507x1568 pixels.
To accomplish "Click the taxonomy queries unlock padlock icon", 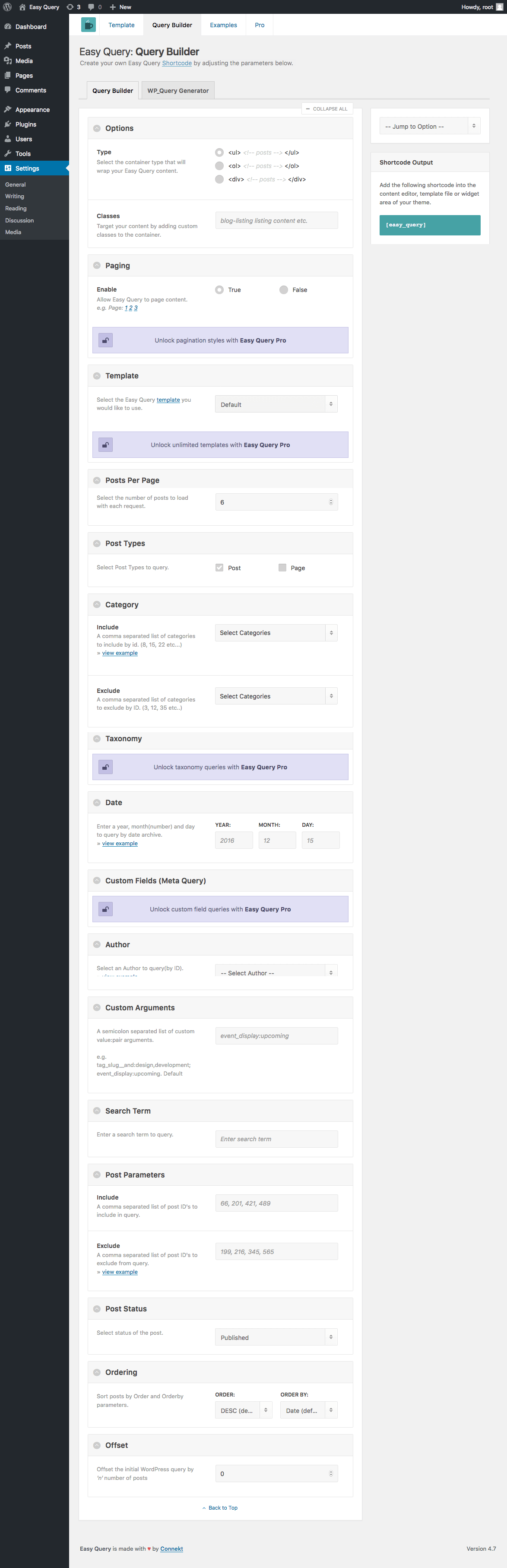I will click(x=106, y=767).
